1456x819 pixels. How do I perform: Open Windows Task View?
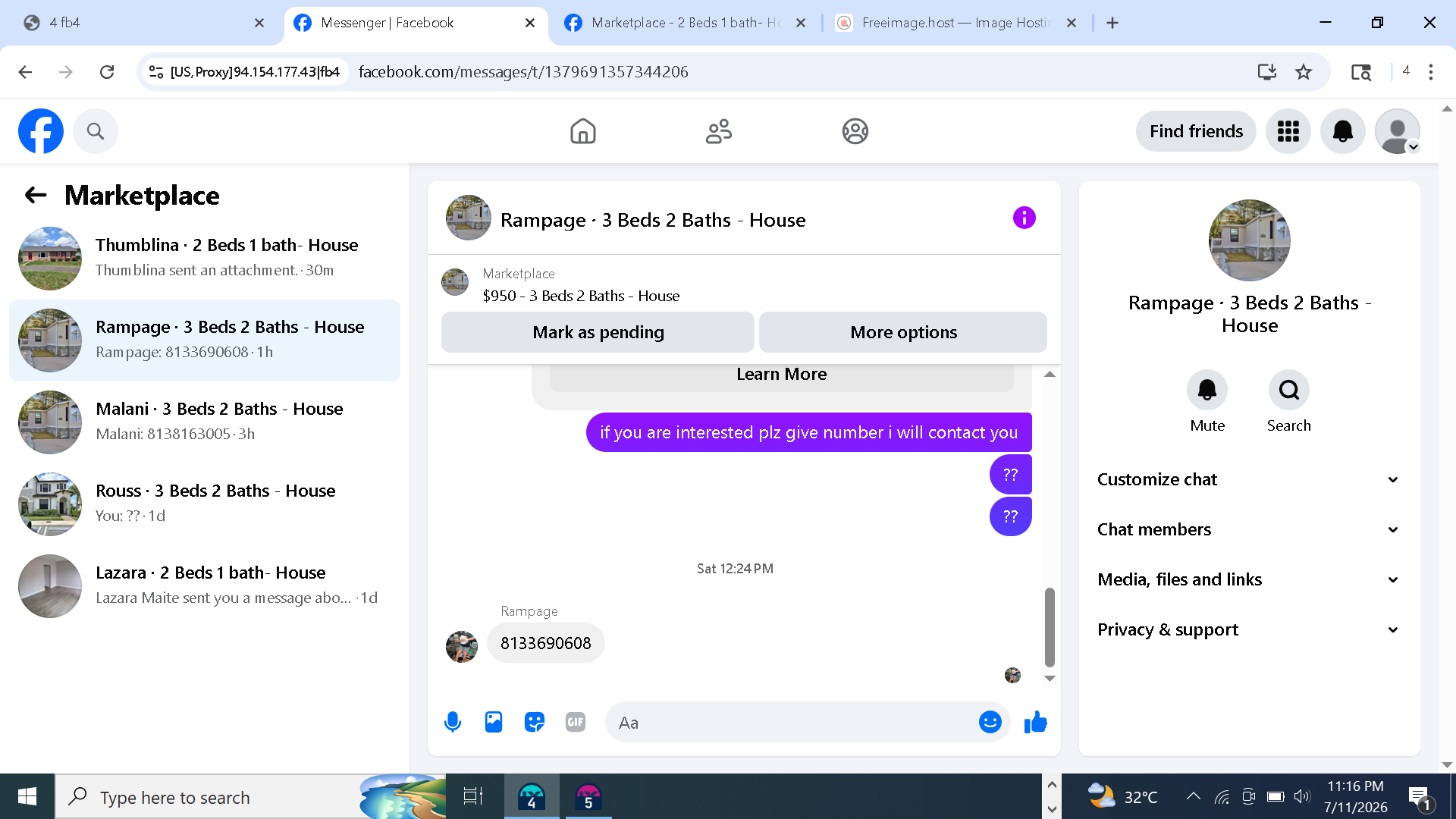473,796
